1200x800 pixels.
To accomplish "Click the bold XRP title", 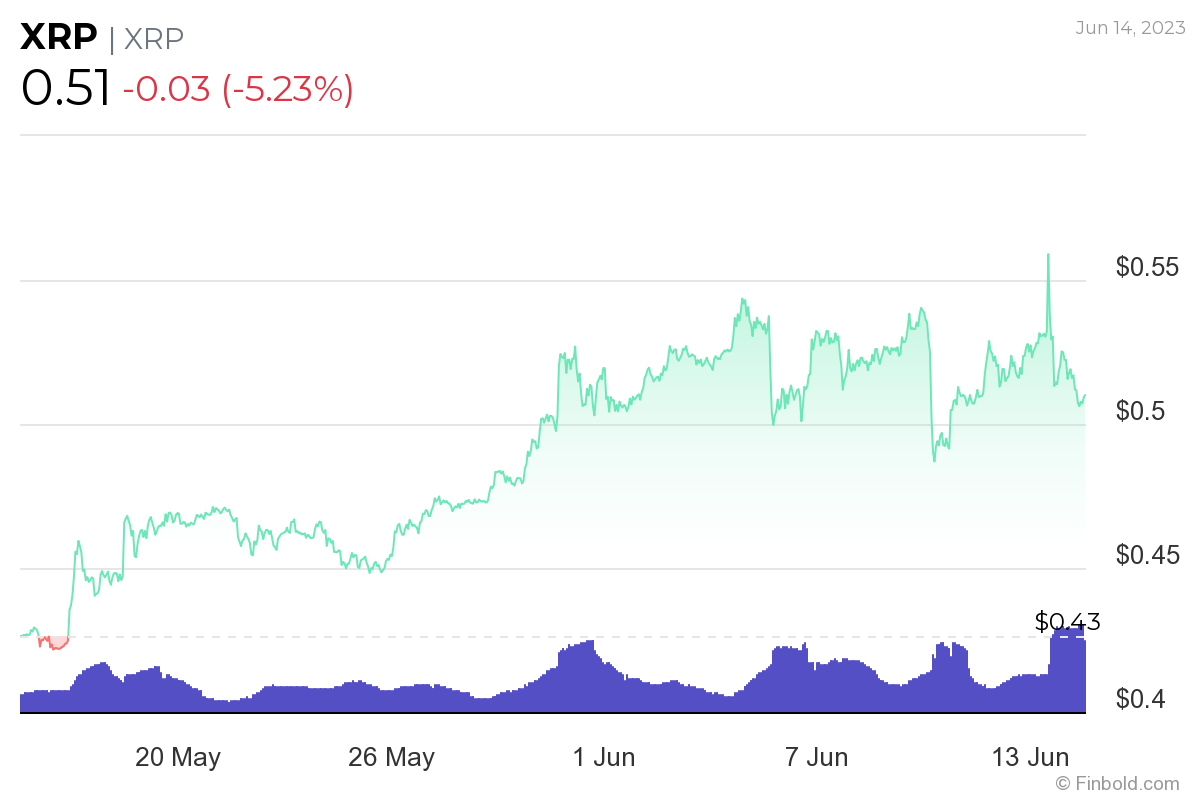I will (59, 37).
